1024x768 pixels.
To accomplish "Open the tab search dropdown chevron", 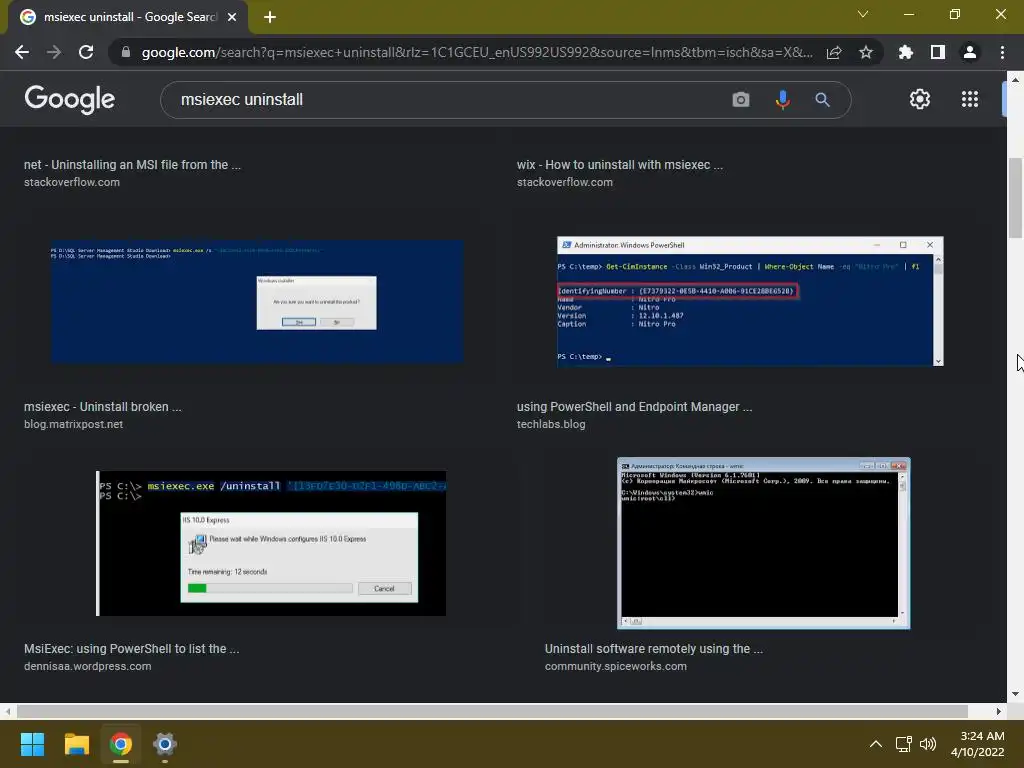I will point(863,14).
